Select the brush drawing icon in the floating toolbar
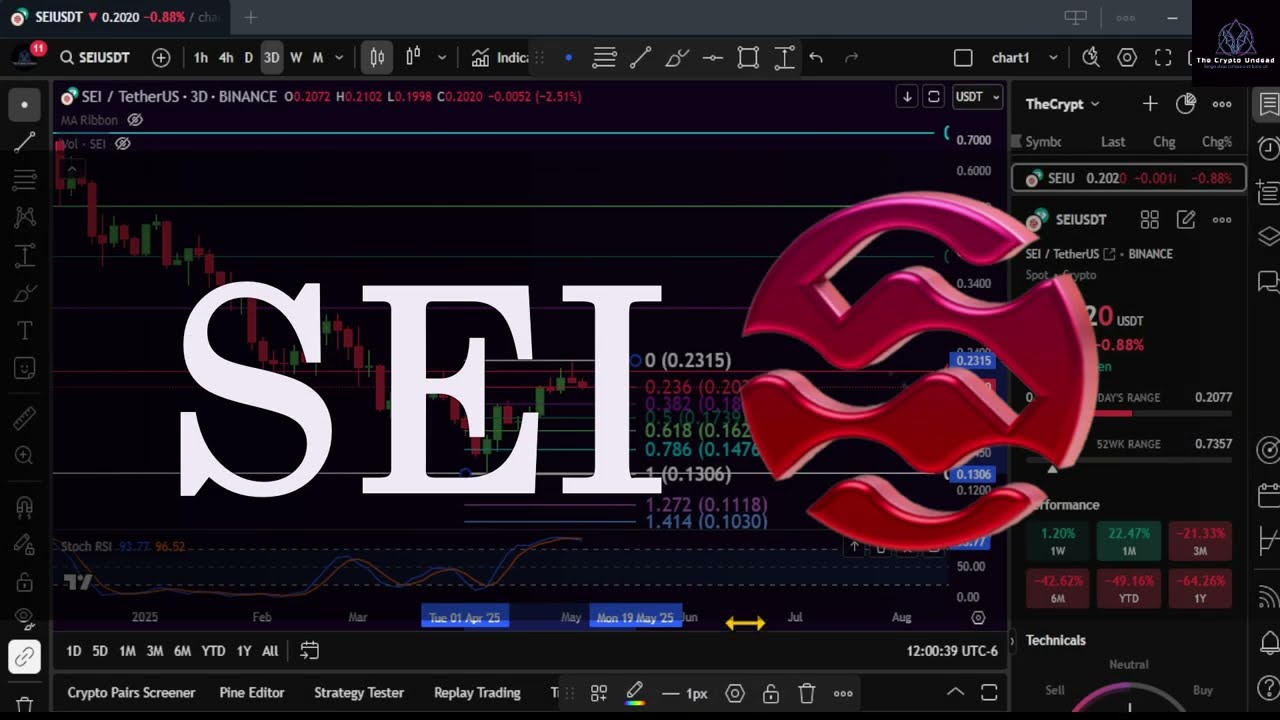Viewport: 1280px width, 720px height. pyautogui.click(x=677, y=58)
